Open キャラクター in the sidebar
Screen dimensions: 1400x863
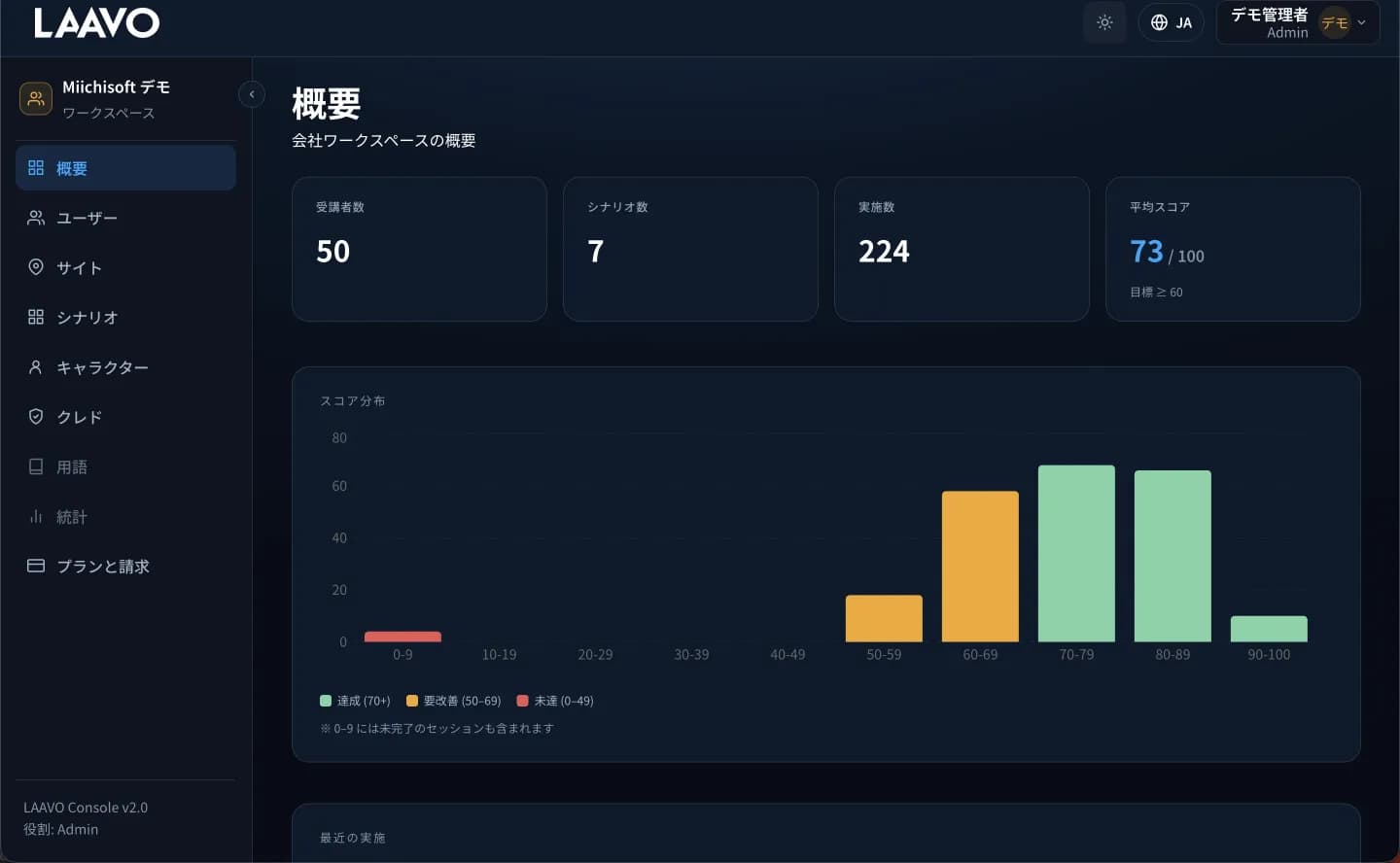coord(125,367)
